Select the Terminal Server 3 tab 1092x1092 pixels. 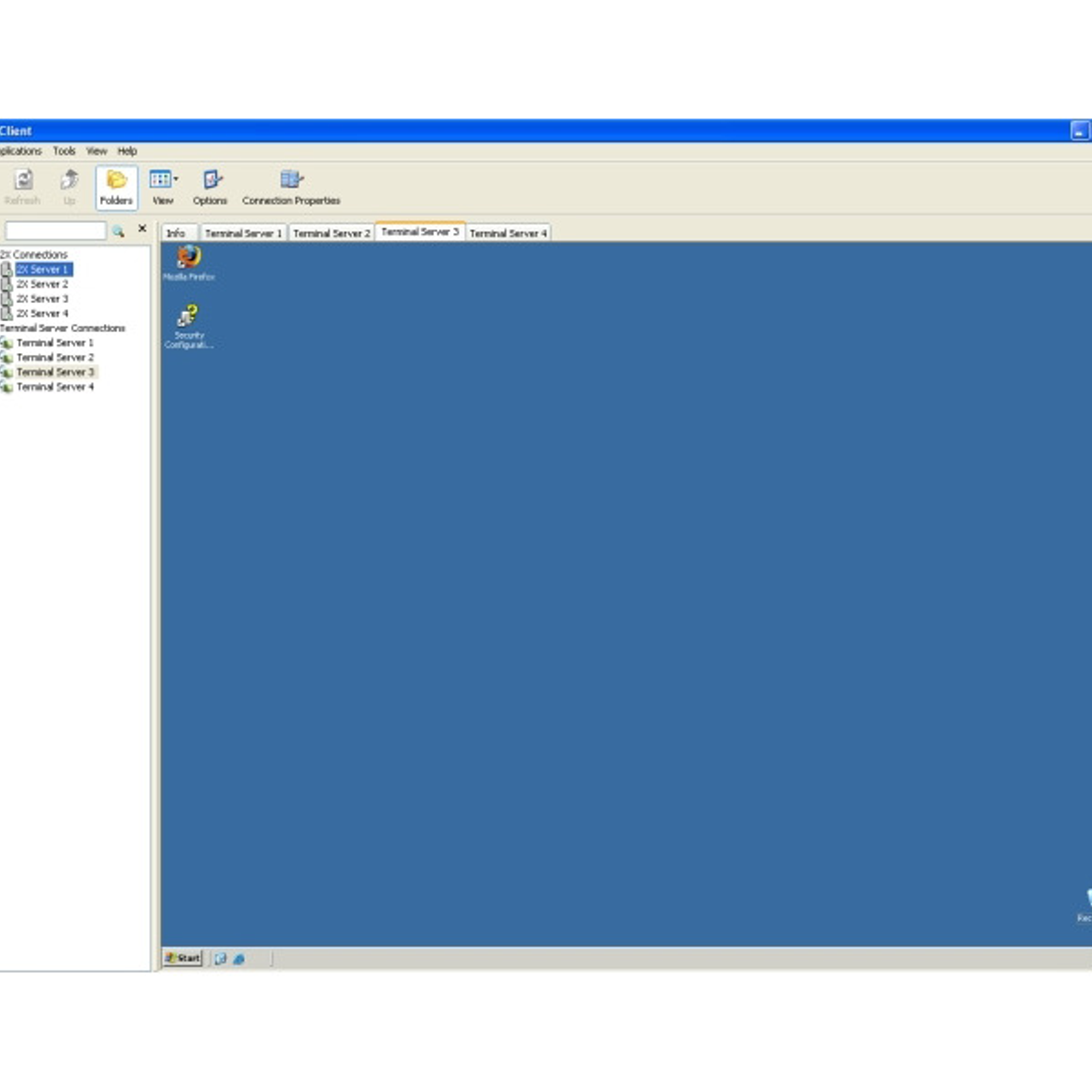click(x=420, y=231)
